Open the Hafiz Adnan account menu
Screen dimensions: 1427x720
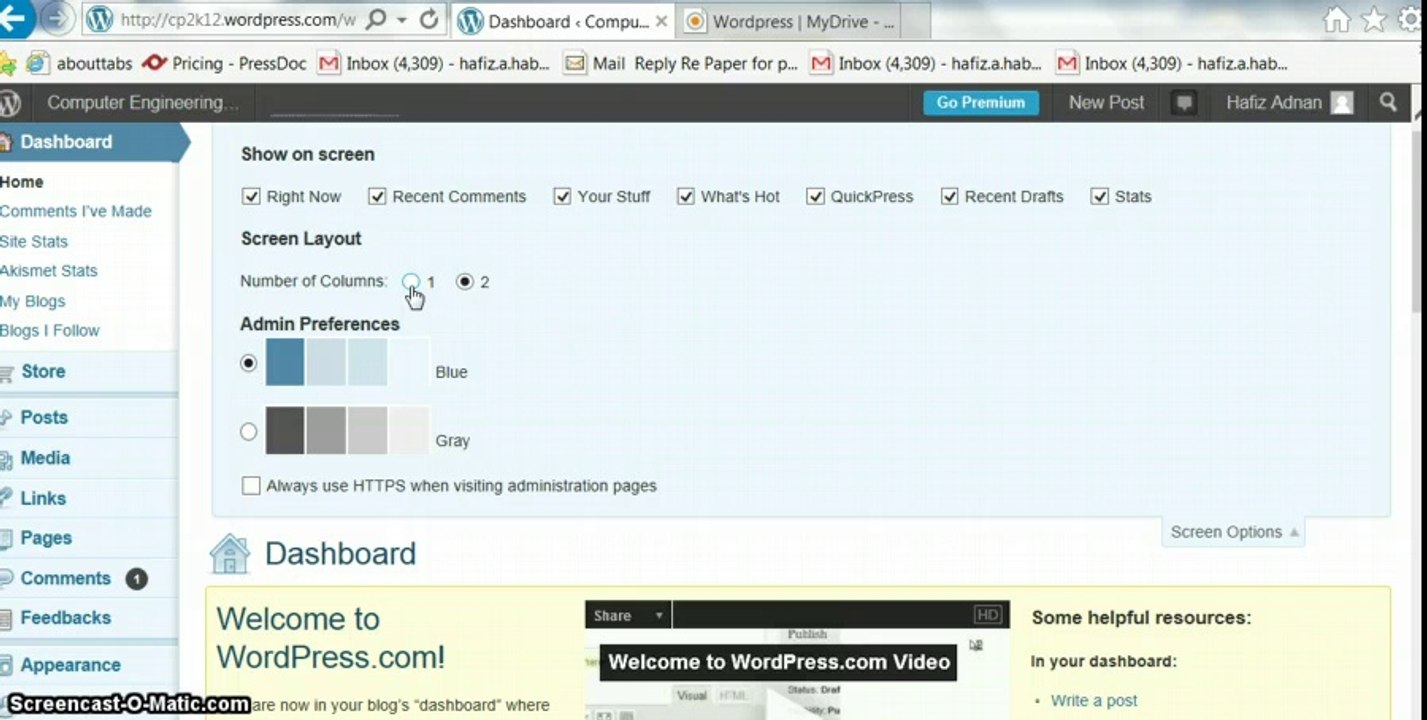coord(1289,102)
